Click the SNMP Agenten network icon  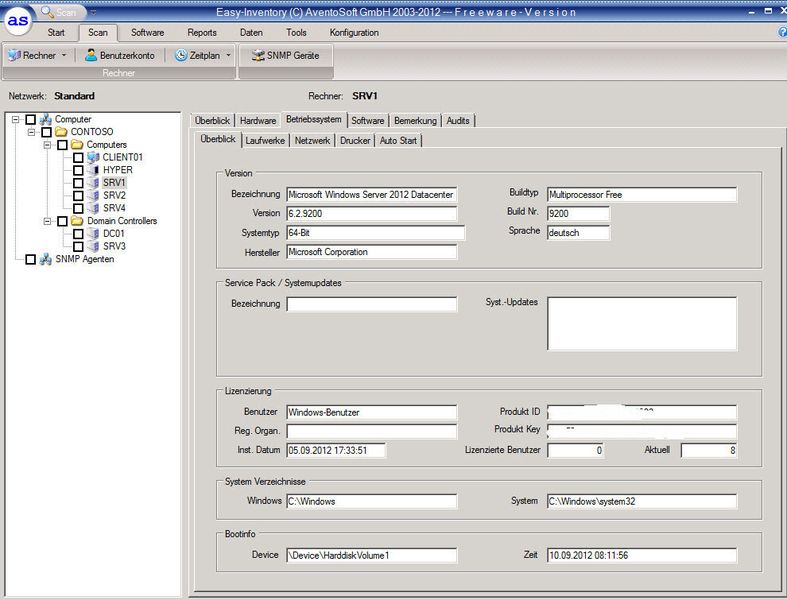[46, 259]
